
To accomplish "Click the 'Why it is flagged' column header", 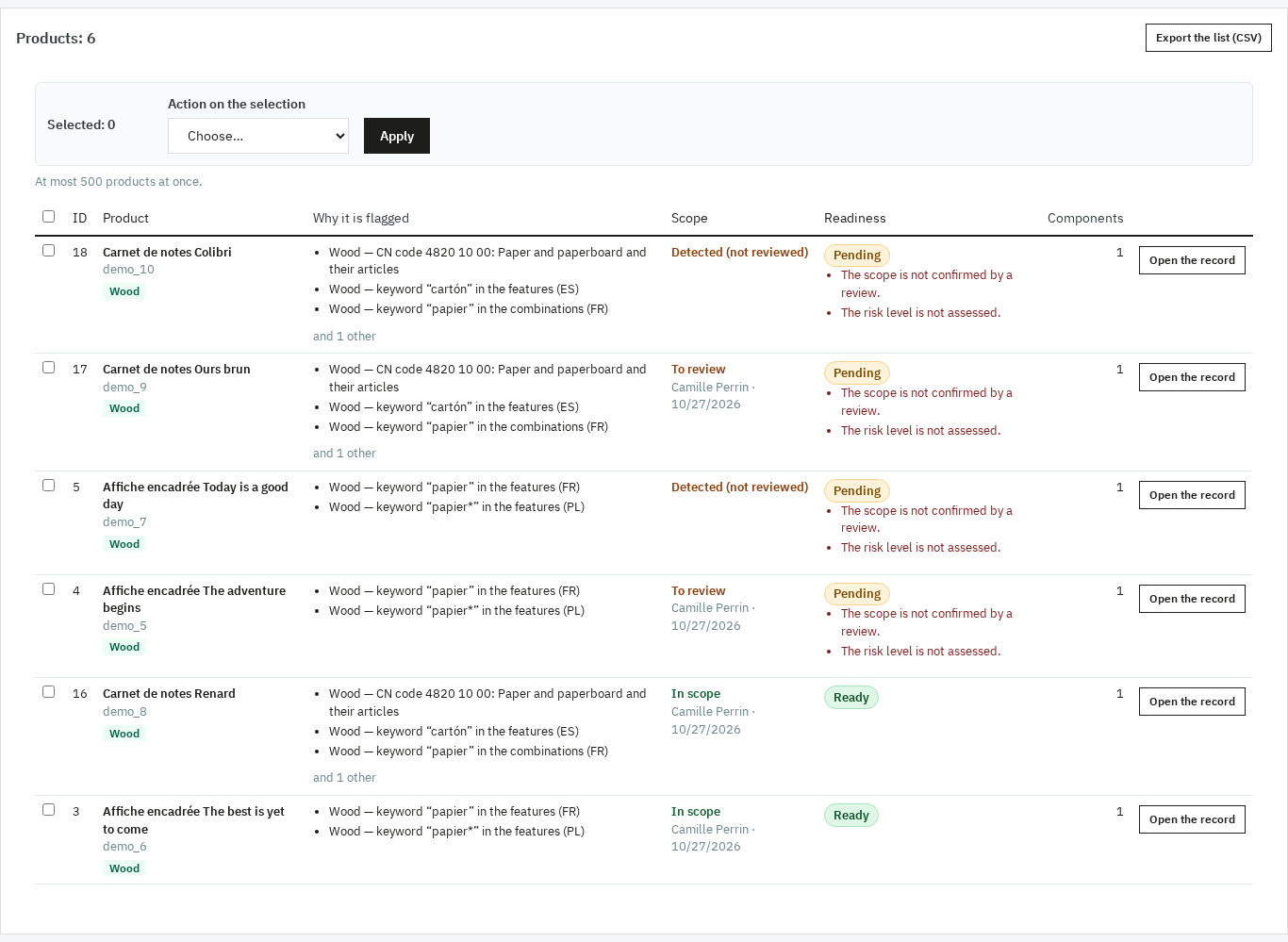I will pyautogui.click(x=361, y=218).
